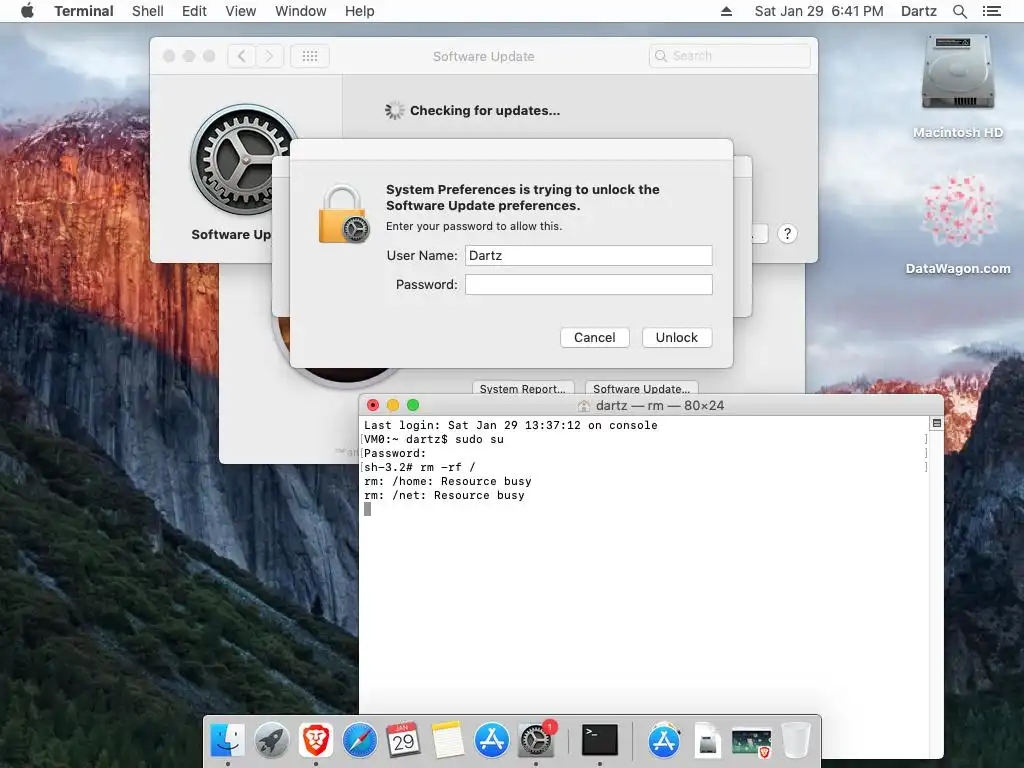This screenshot has height=768, width=1024.
Task: Go back in System Preferences toolbar
Action: point(242,56)
